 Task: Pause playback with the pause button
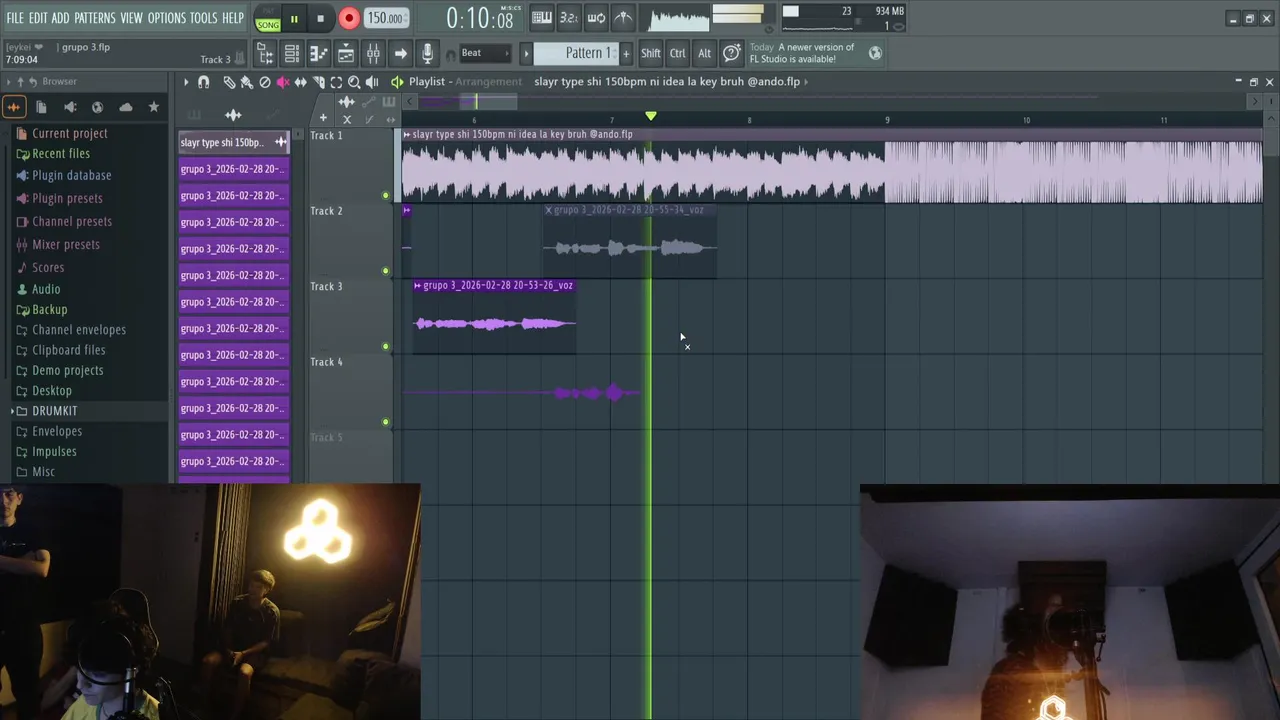[294, 18]
